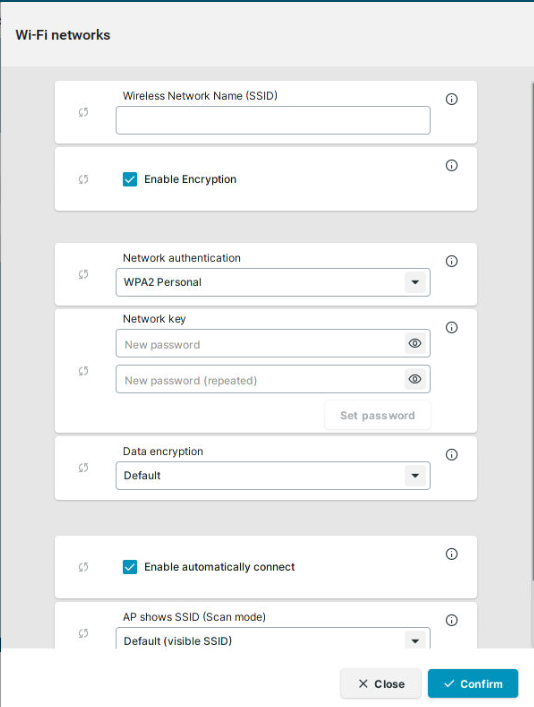Confirm the Wi-Fi network settings
This screenshot has height=707, width=534.
pyautogui.click(x=473, y=684)
